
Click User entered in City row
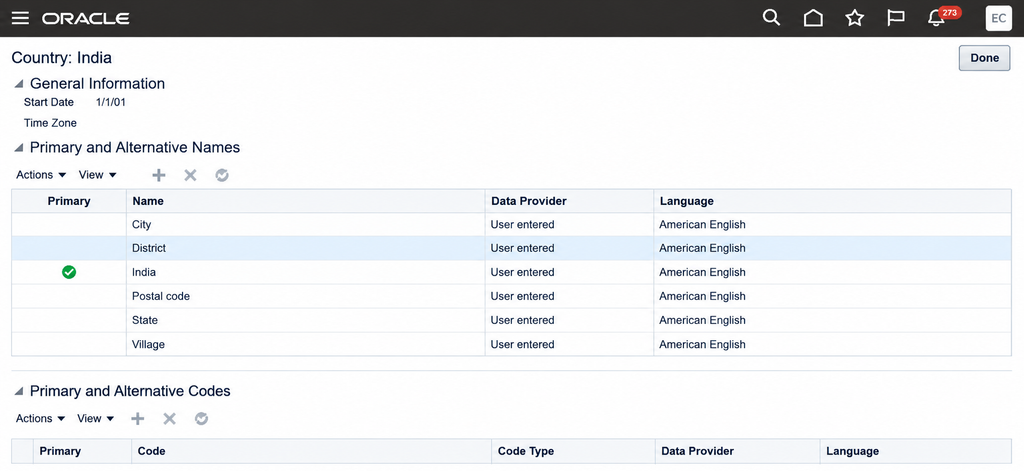pos(522,225)
